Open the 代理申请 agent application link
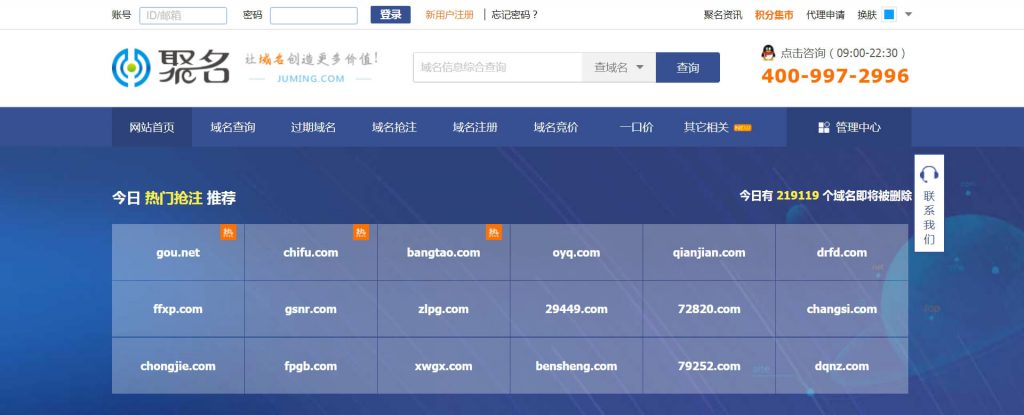Image resolution: width=1024 pixels, height=415 pixels. (825, 14)
